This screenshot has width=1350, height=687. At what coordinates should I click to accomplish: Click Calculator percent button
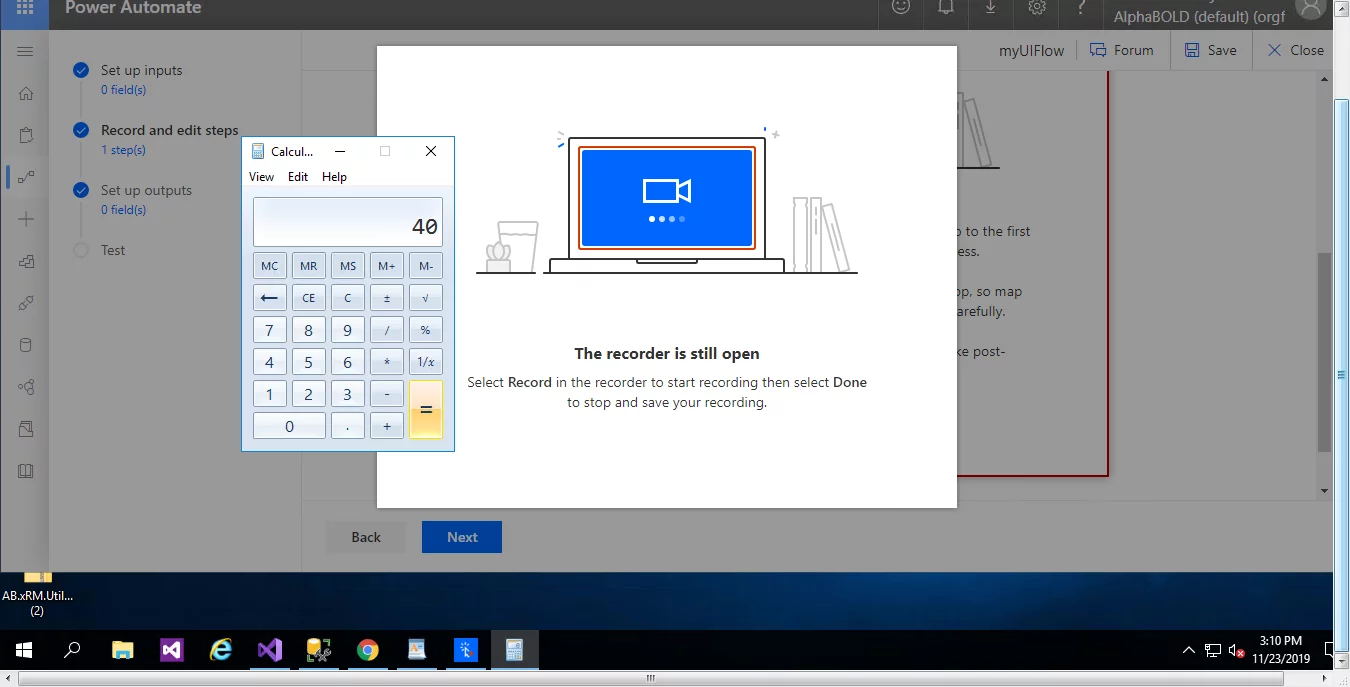[x=426, y=330]
